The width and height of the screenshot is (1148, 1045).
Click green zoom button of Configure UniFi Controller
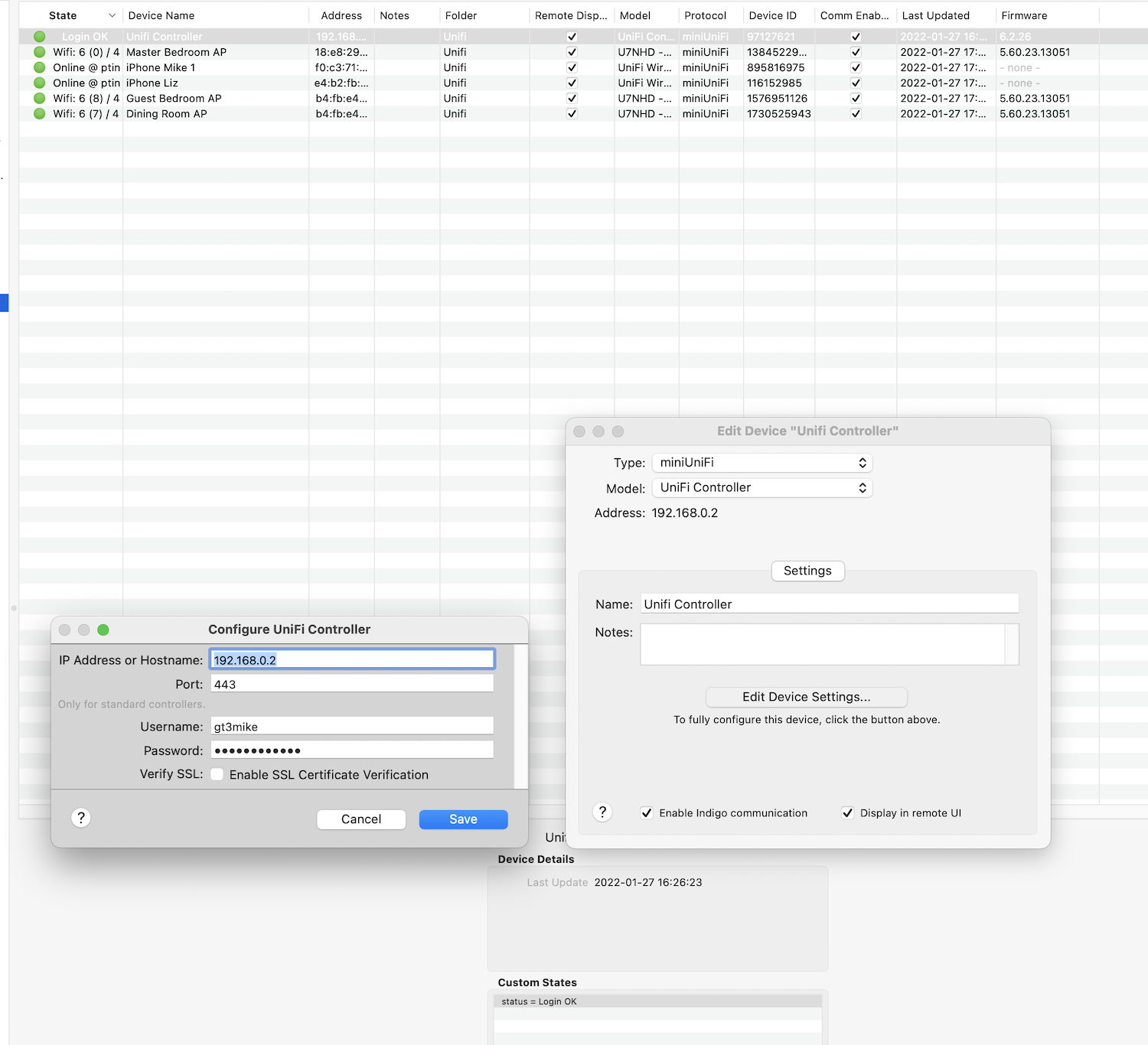tap(103, 630)
